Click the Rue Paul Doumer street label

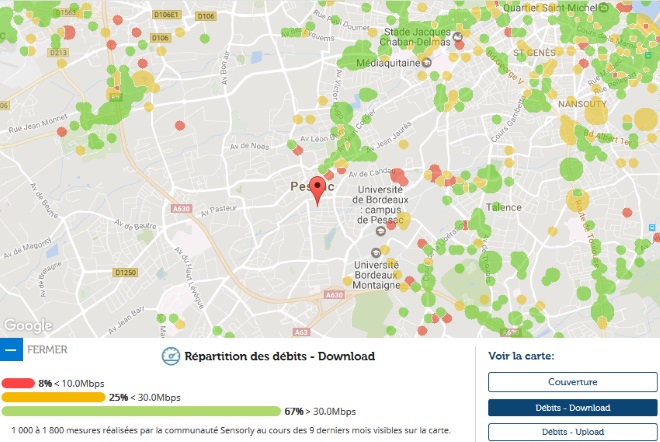pos(341,20)
